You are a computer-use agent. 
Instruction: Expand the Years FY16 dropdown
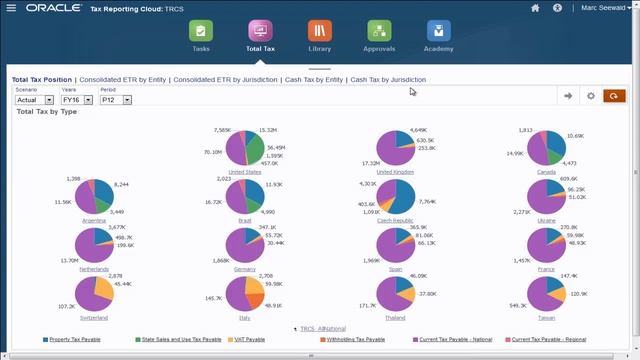point(88,100)
